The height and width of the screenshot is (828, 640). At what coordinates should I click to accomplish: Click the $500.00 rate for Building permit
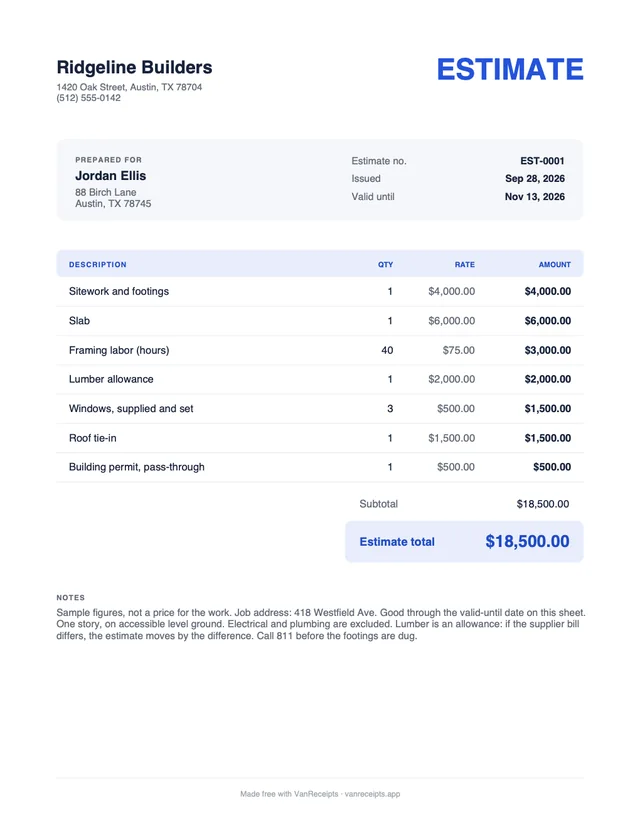(x=456, y=467)
